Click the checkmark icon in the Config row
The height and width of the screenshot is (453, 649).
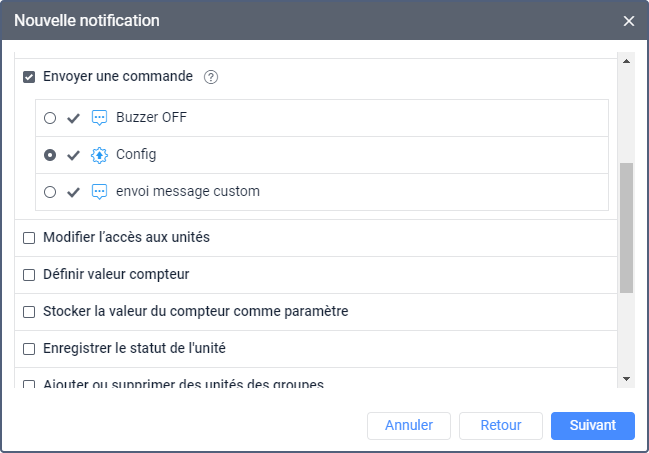tap(73, 155)
